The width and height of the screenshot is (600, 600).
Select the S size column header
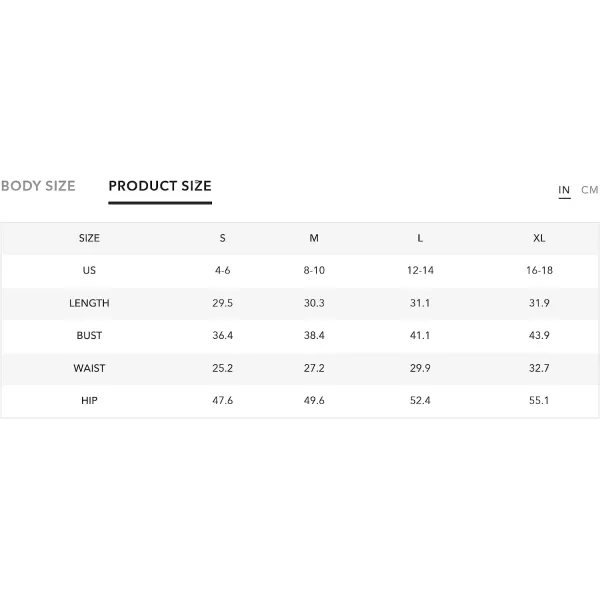point(222,238)
